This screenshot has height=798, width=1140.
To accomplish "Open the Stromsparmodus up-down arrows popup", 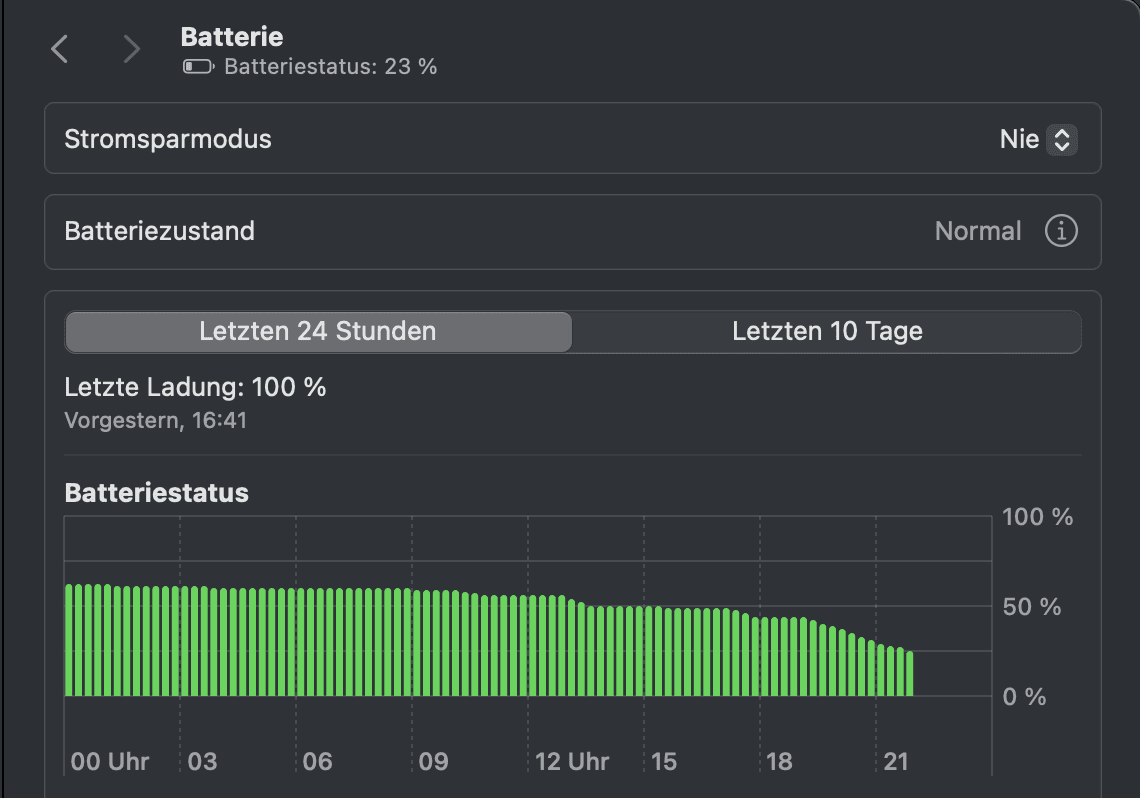I will (1061, 139).
